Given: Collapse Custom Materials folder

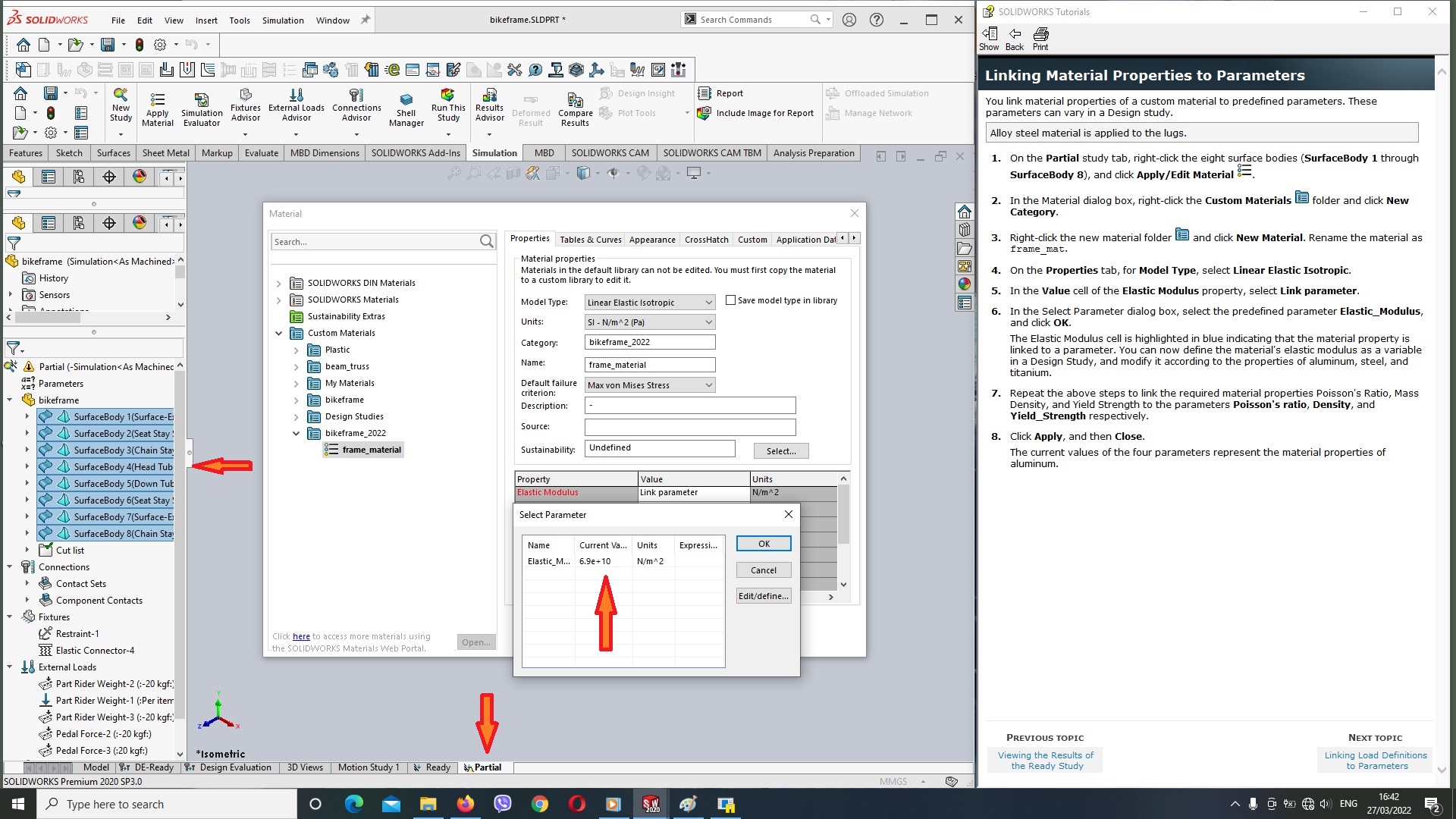Looking at the screenshot, I should click(278, 334).
